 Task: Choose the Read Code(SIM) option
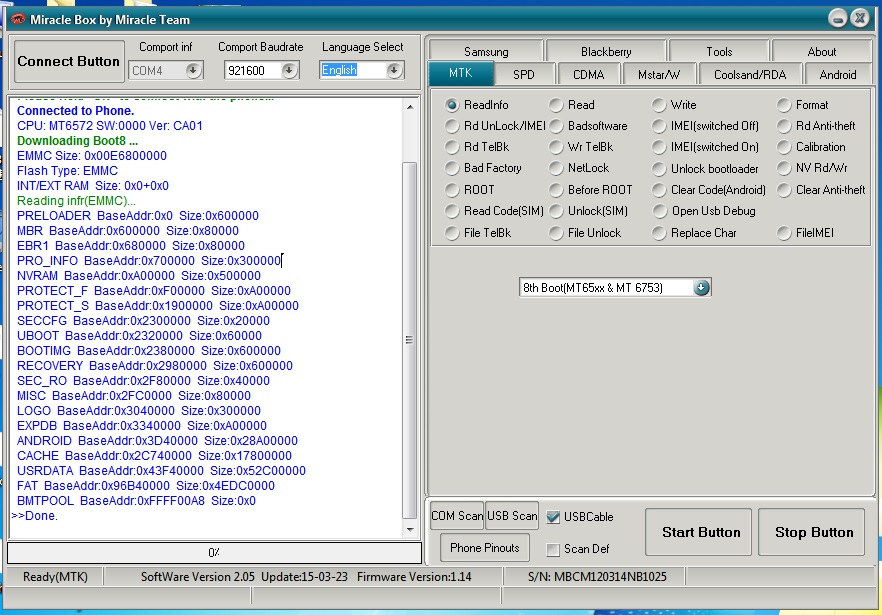pyautogui.click(x=452, y=211)
